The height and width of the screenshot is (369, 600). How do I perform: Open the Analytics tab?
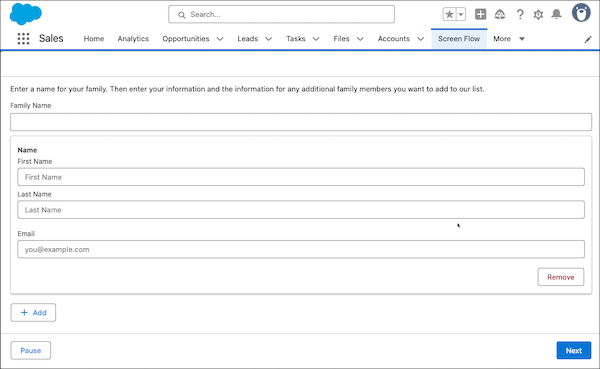click(133, 39)
